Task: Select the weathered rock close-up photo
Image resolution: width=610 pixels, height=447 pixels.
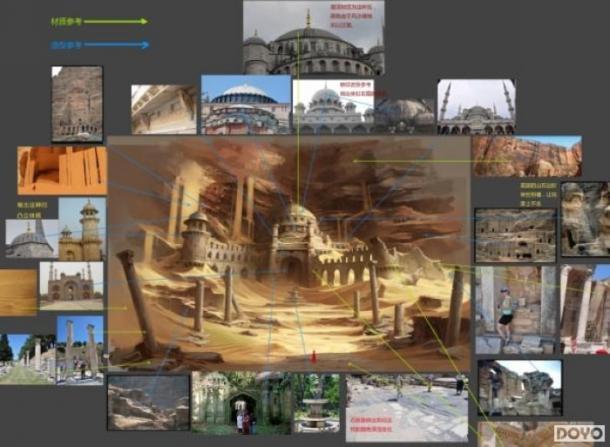Action: (585, 219)
